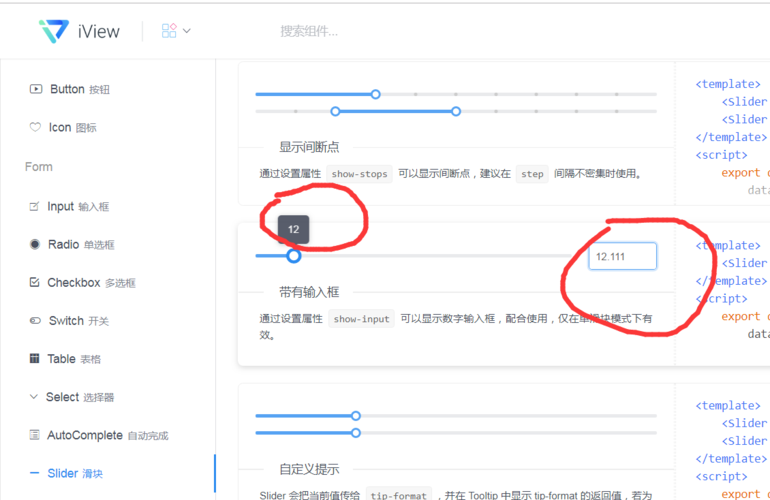Click the show-input code tag
This screenshot has width=770, height=500.
[x=361, y=319]
